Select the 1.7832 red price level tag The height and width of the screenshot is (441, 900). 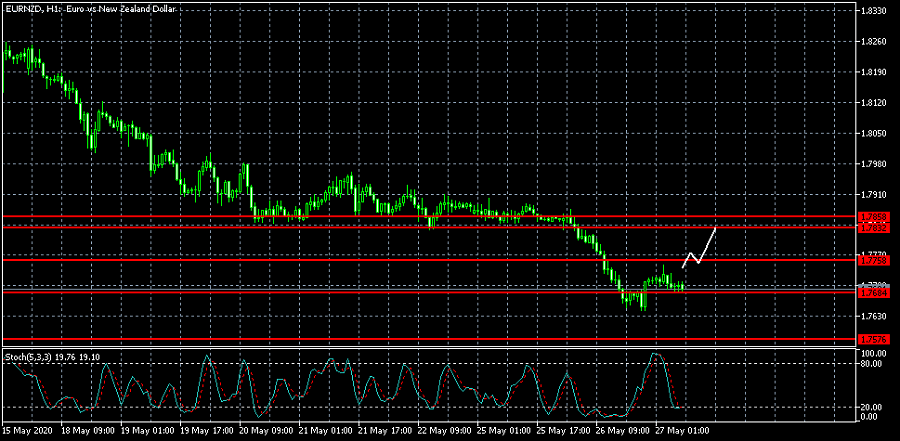[x=875, y=228]
